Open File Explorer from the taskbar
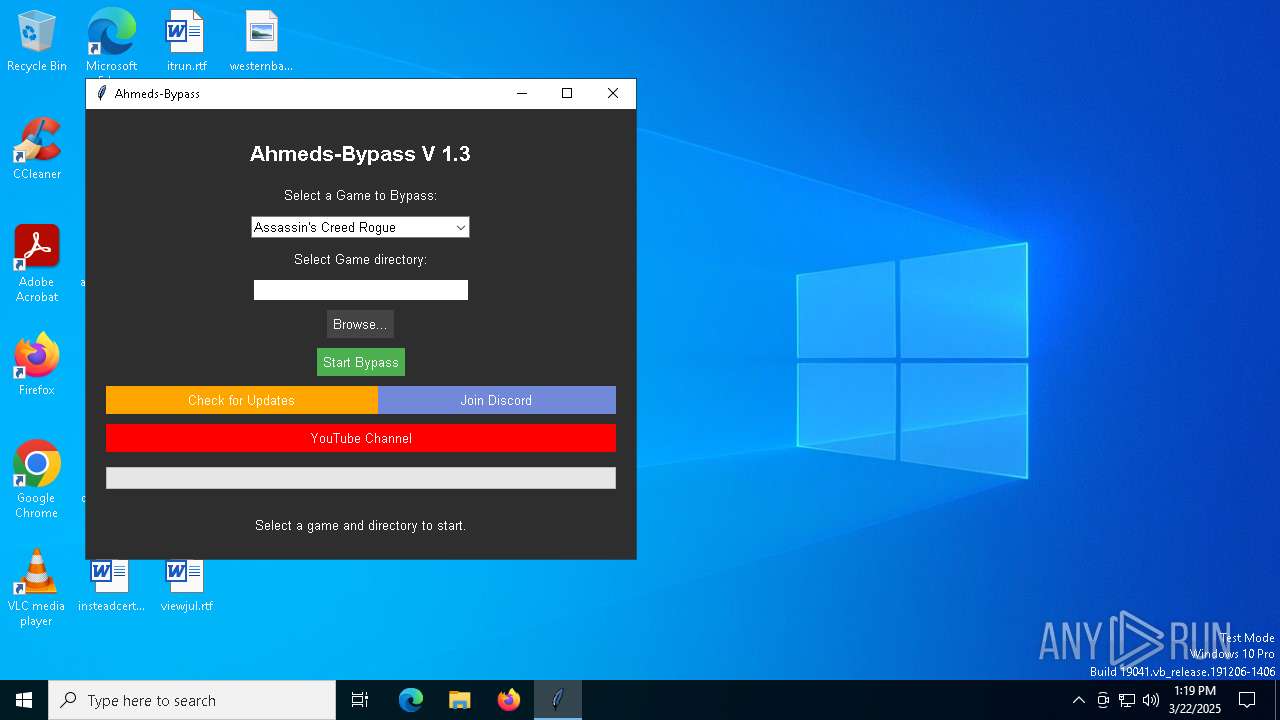 (x=459, y=700)
